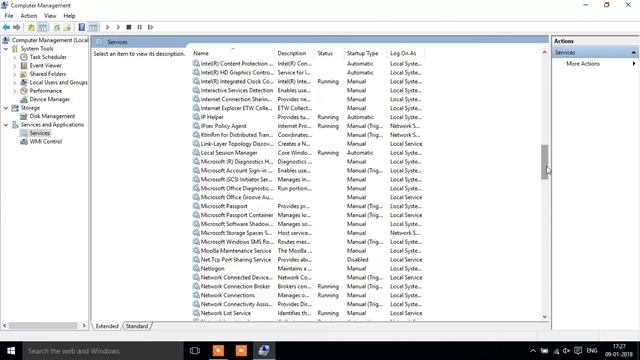Open the Help menu
This screenshot has width=640, height=360.
coord(69,16)
